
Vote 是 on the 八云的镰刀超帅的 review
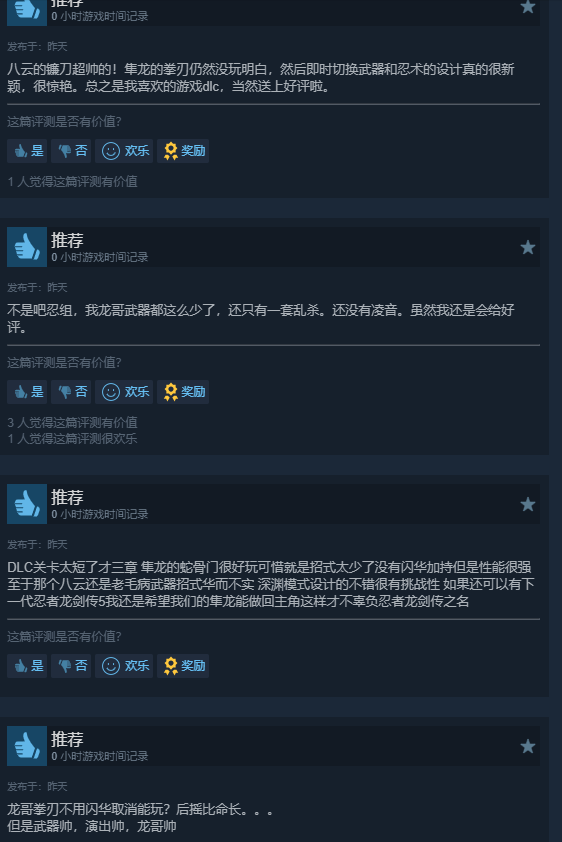[27, 151]
